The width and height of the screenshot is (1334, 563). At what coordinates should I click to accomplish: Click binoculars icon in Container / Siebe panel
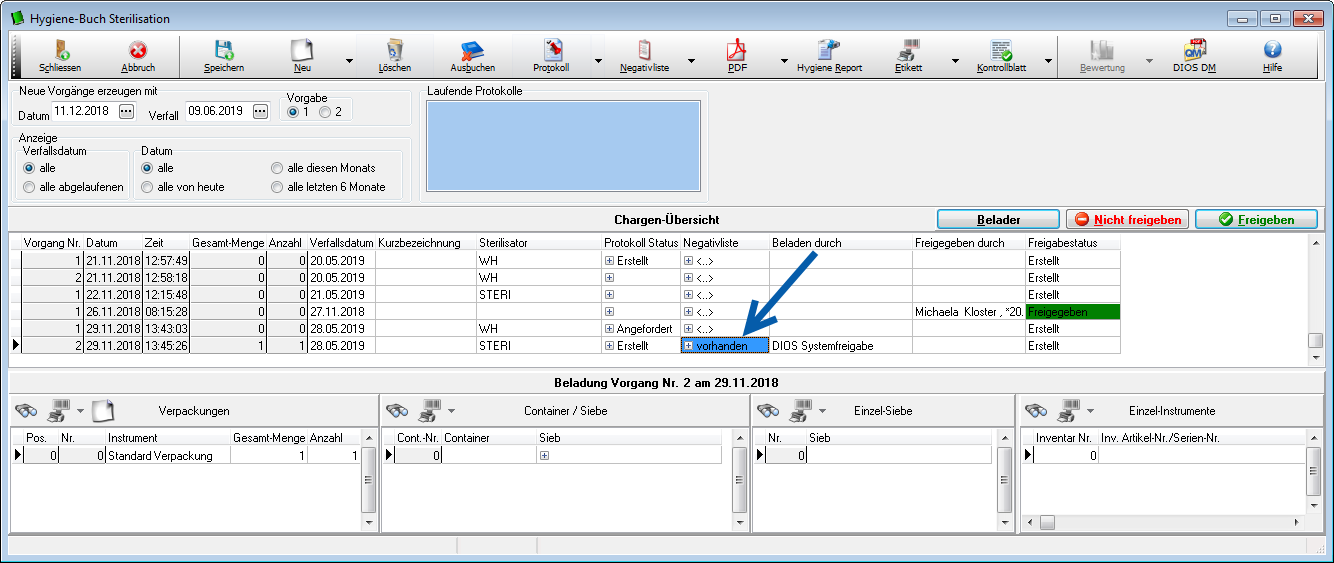pos(397,410)
